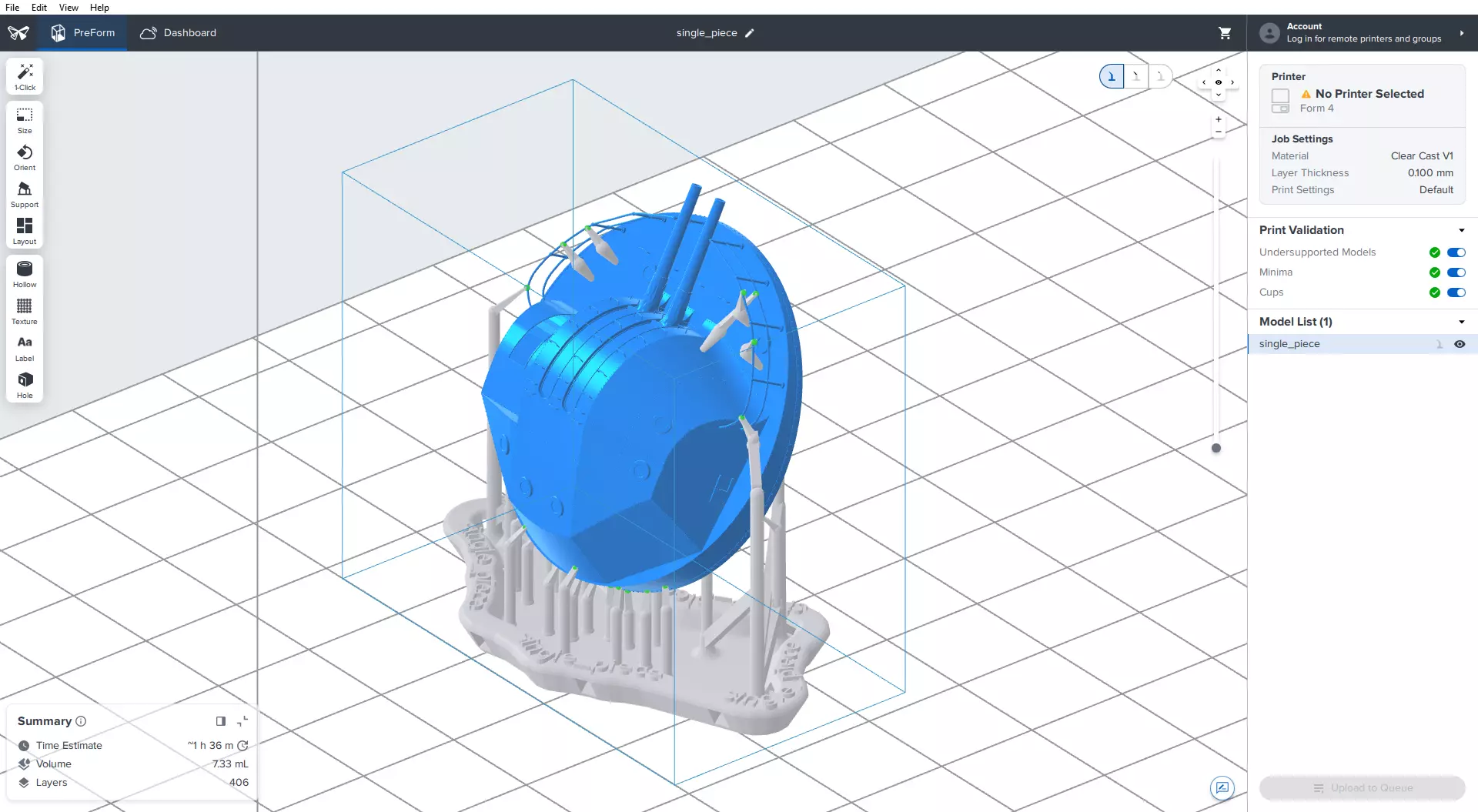Expand the Account panel arrow
The image size is (1478, 812).
[x=1462, y=33]
